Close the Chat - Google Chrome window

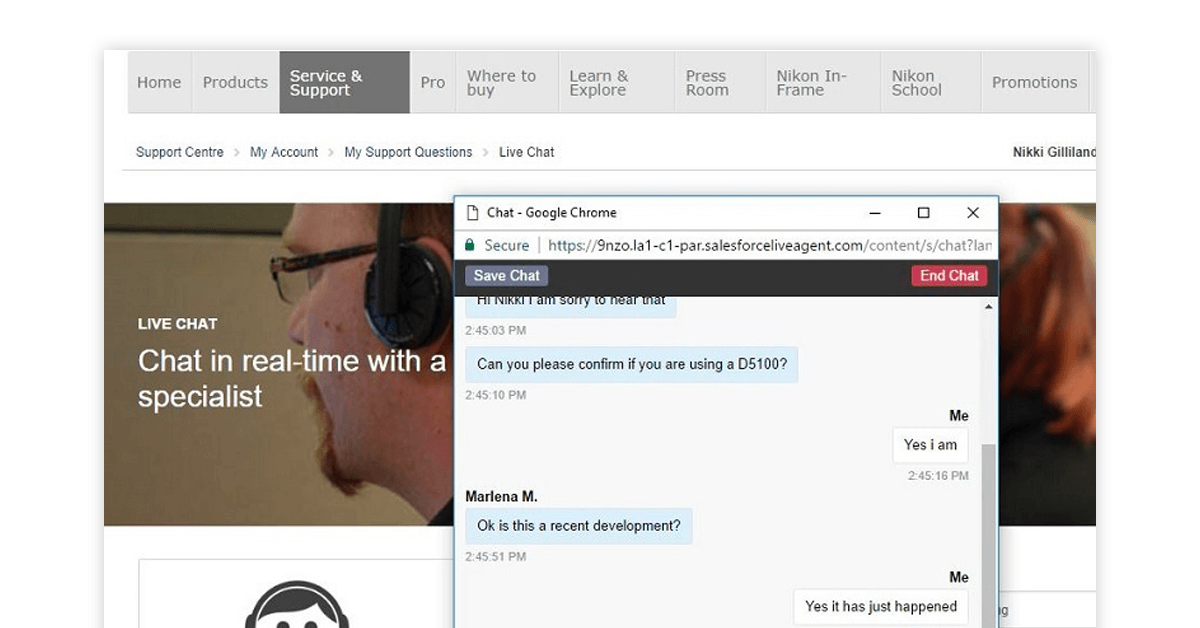[x=973, y=213]
